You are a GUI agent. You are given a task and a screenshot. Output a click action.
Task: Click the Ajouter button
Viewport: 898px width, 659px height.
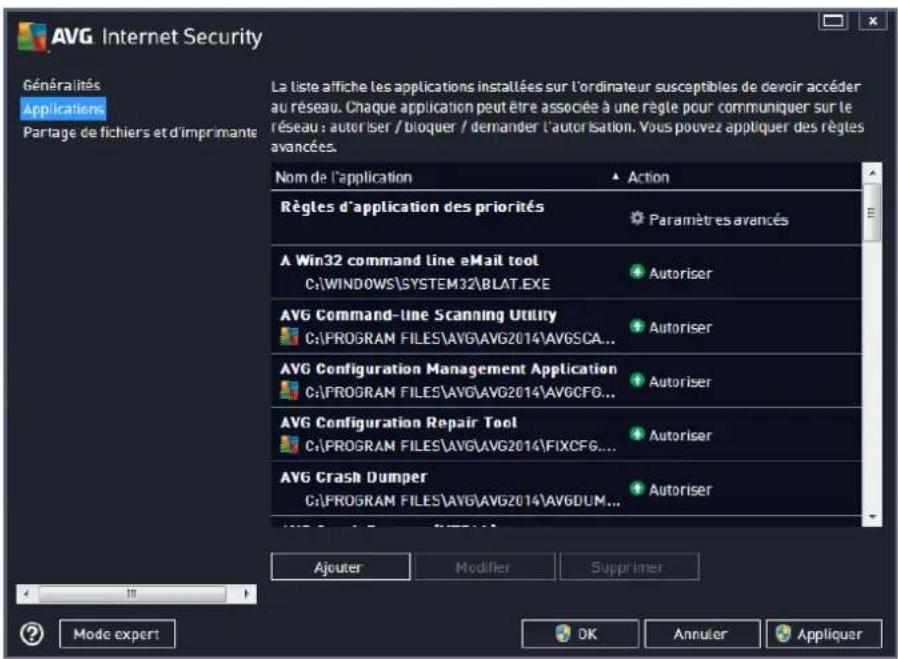[x=340, y=567]
